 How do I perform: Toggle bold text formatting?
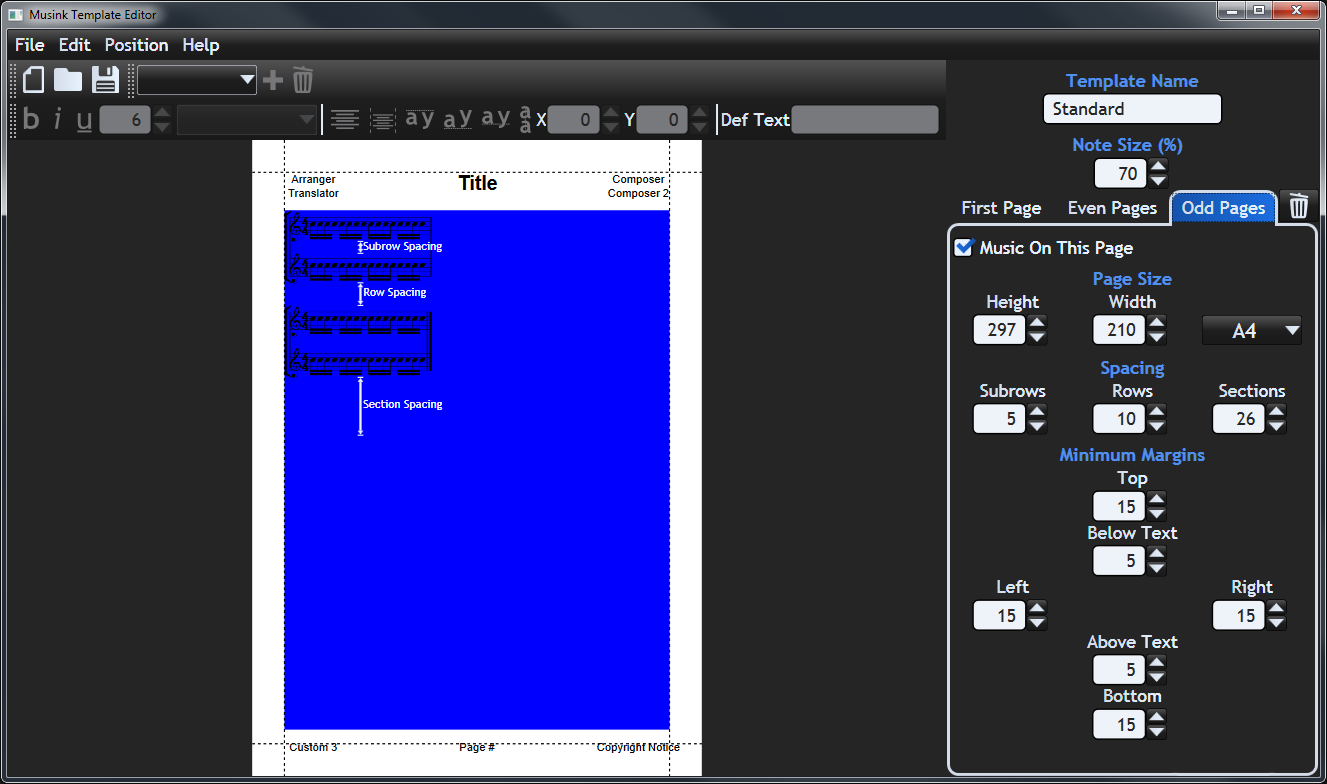31,120
